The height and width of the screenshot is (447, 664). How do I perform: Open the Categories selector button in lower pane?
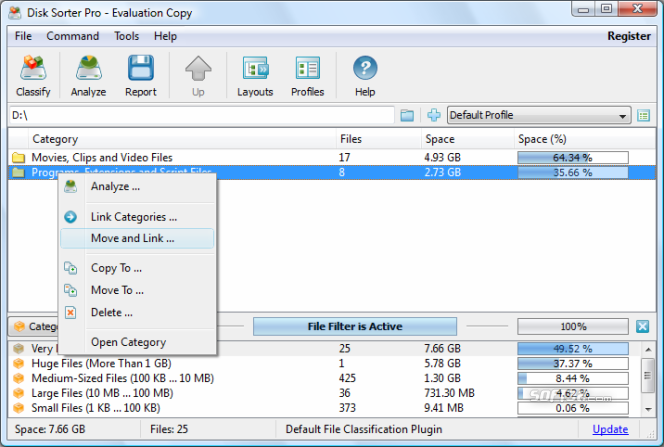click(x=33, y=326)
